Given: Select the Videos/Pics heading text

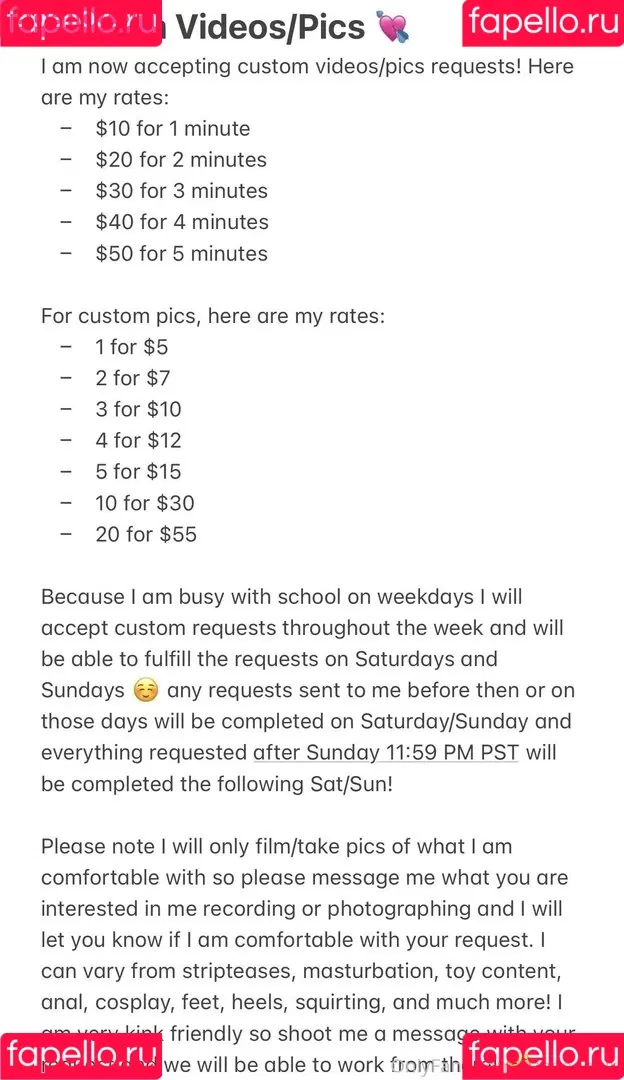Looking at the screenshot, I should (270, 28).
